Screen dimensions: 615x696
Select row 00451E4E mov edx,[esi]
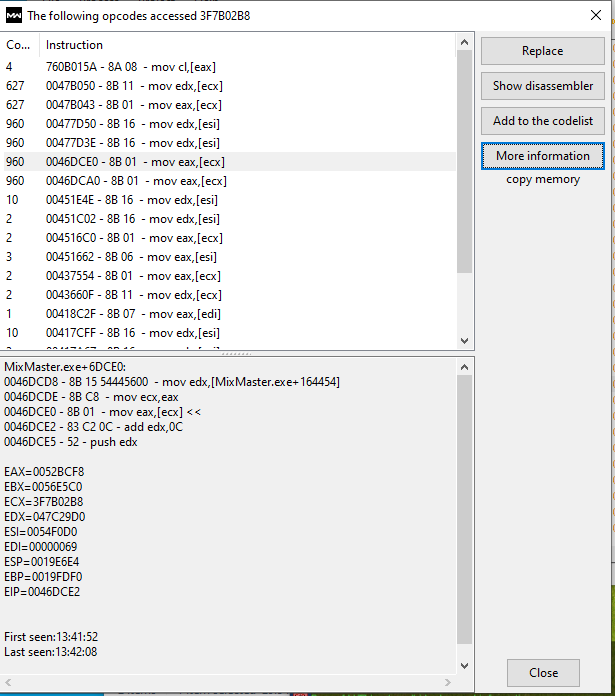pos(229,200)
